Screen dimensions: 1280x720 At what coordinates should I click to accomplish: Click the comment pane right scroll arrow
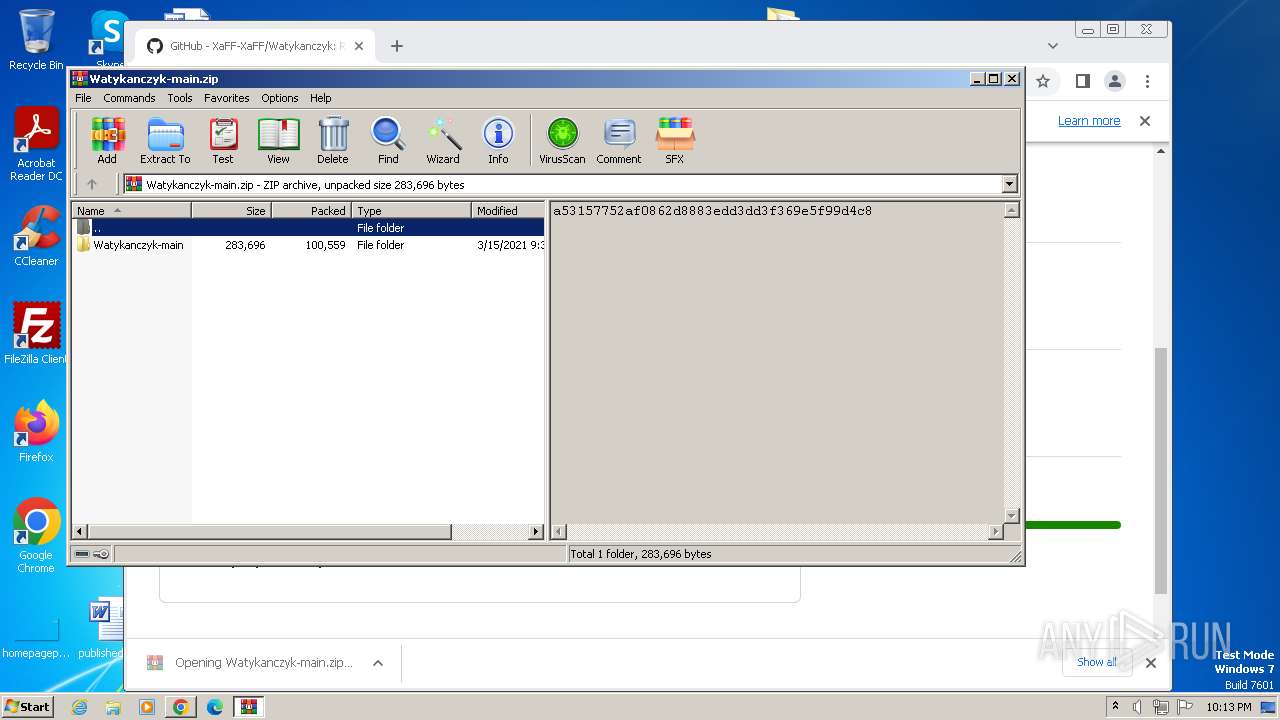point(995,532)
